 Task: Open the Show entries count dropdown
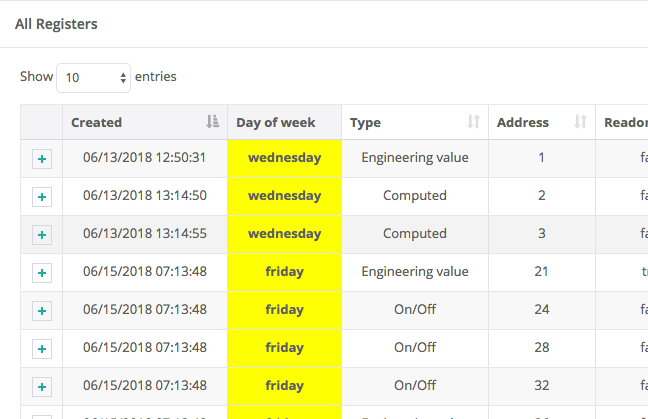coord(93,78)
